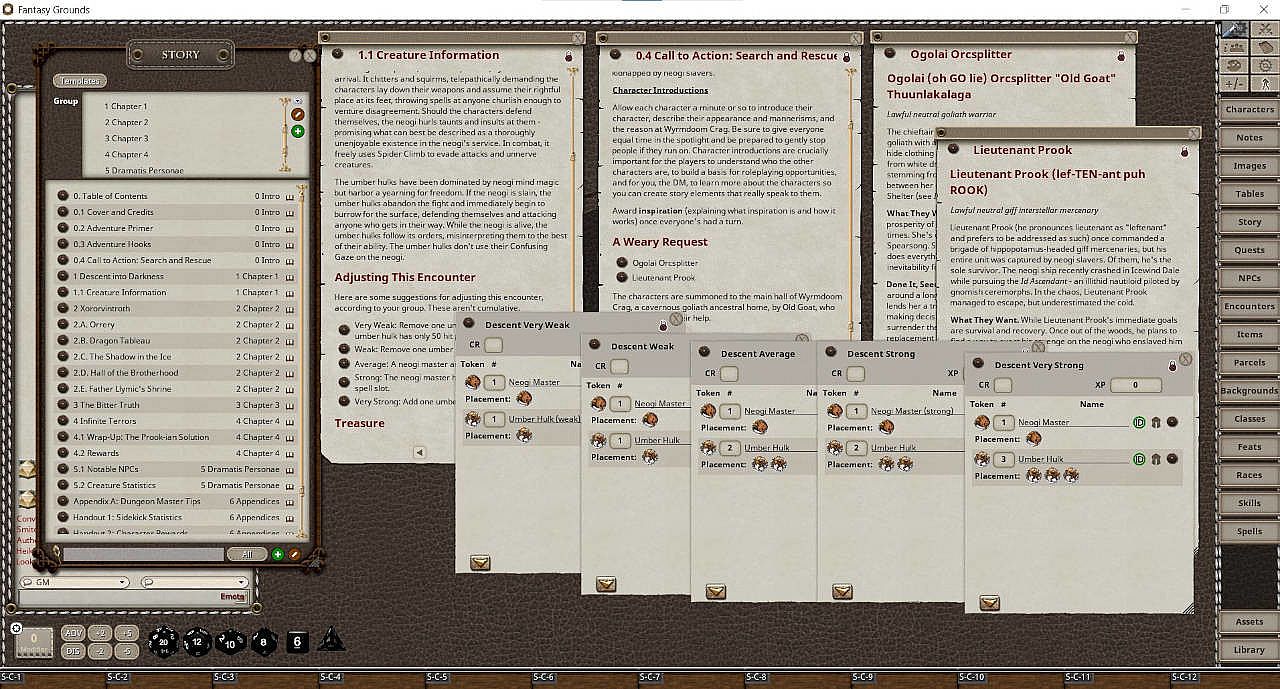The width and height of the screenshot is (1280, 689).
Task: Open the Notes sidebar tab
Action: [x=1249, y=137]
